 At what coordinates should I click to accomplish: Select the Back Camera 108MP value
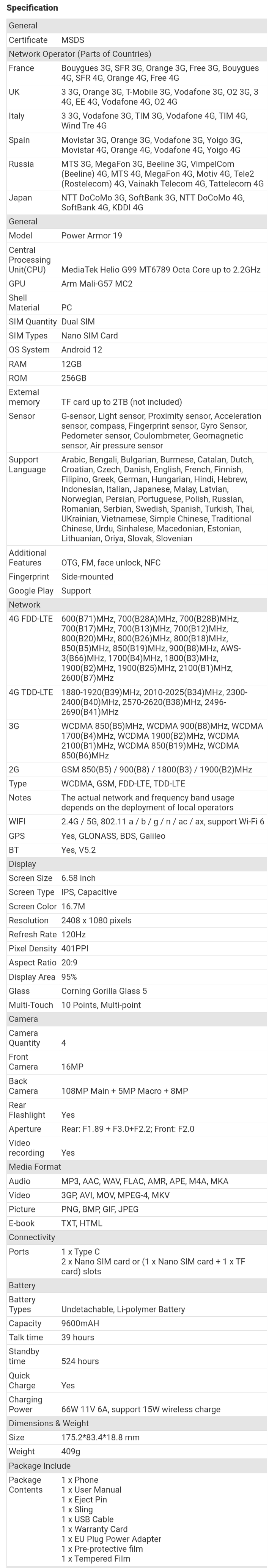coord(124,1091)
